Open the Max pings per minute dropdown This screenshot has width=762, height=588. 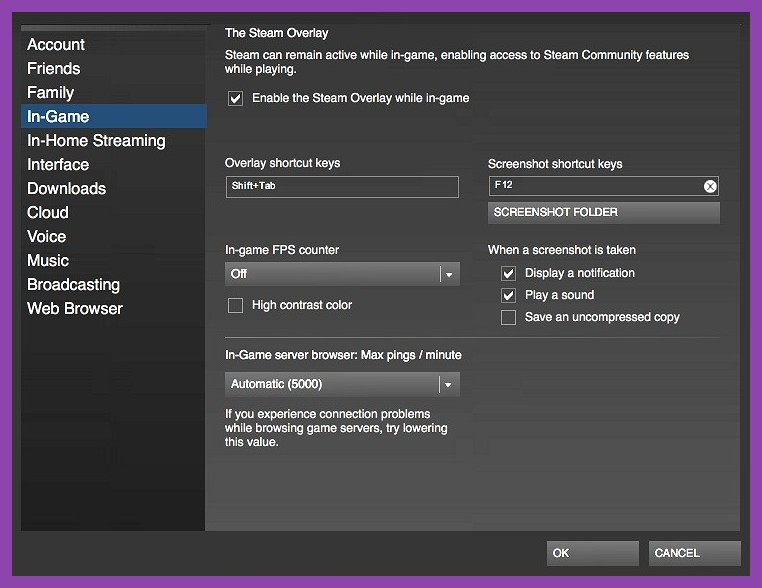coord(342,384)
